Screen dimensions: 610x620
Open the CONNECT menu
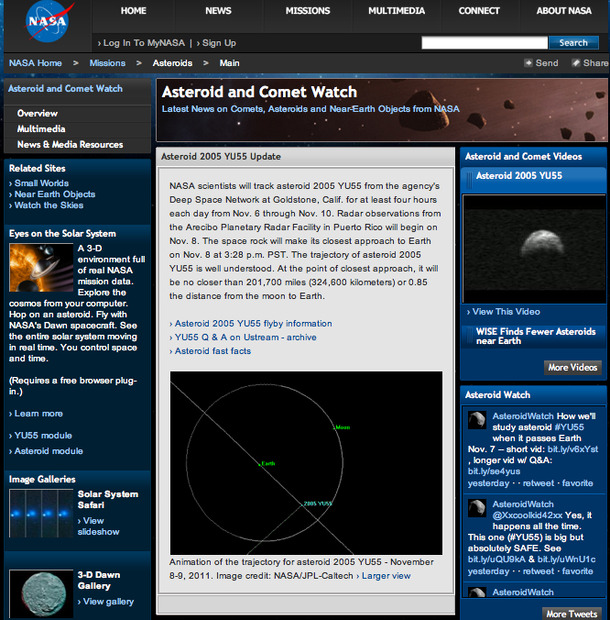[x=479, y=11]
